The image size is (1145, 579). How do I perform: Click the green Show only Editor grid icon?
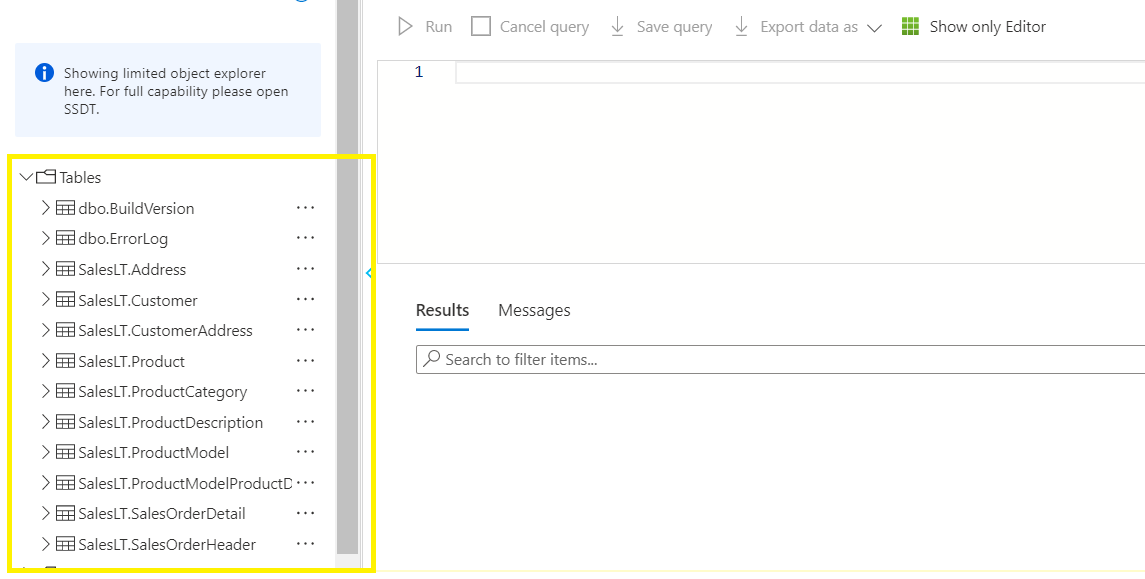coord(910,27)
